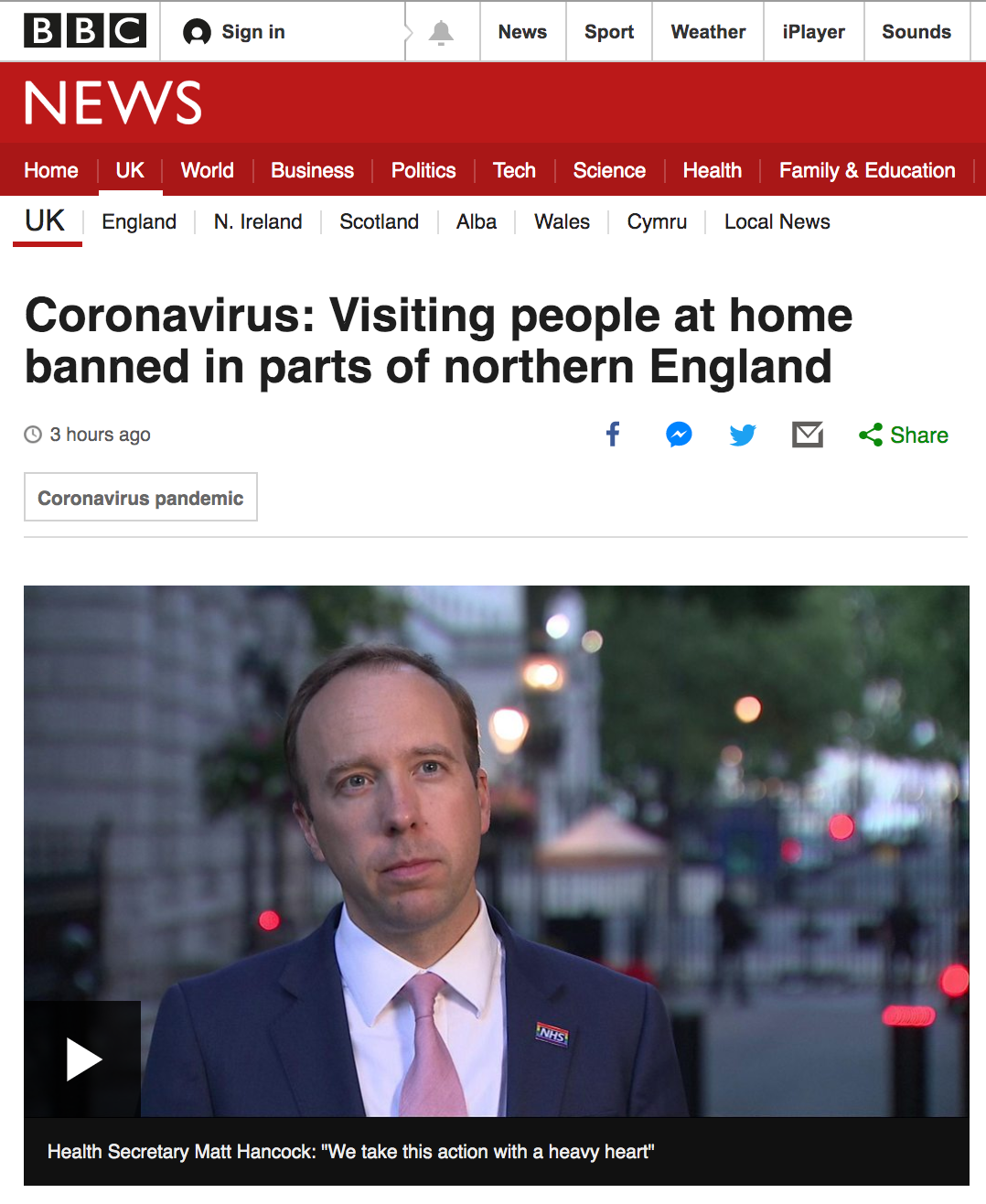Screen dimensions: 986x1204
Task: Select the Sport top navigation item
Action: tap(609, 32)
